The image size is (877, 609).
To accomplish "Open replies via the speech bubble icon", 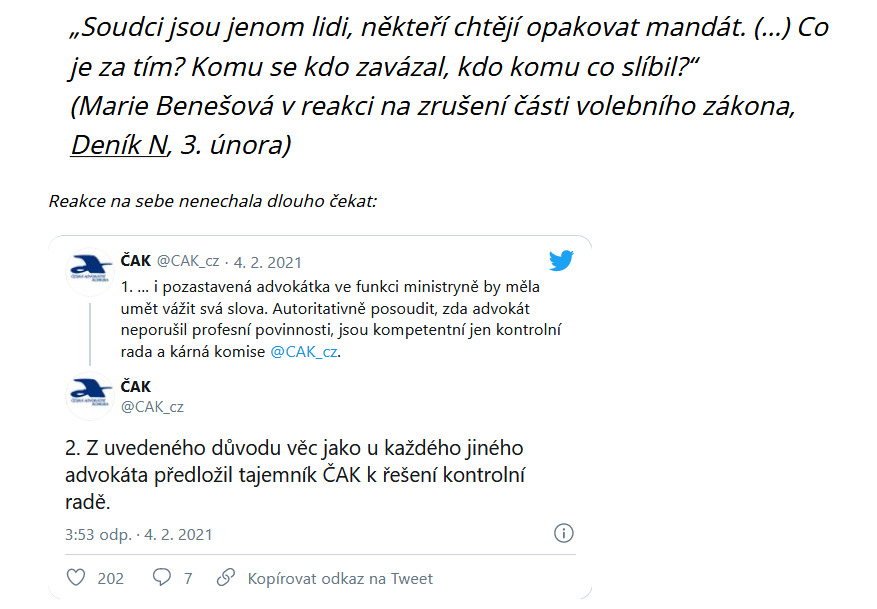I will [x=162, y=577].
